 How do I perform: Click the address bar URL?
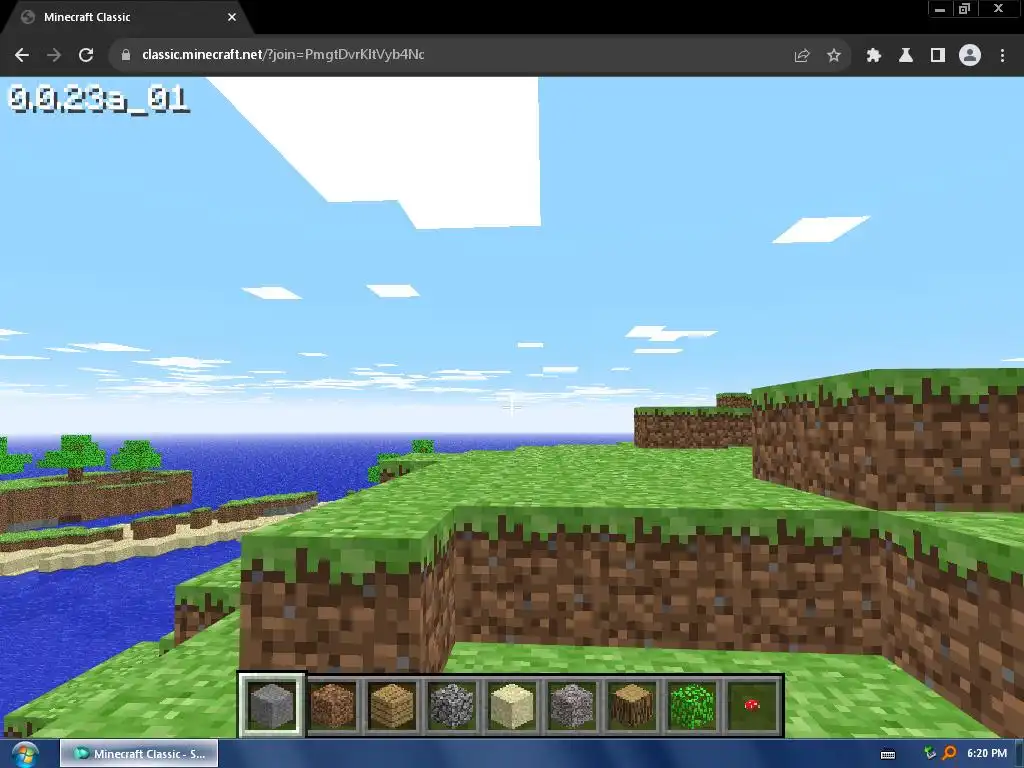[x=283, y=55]
